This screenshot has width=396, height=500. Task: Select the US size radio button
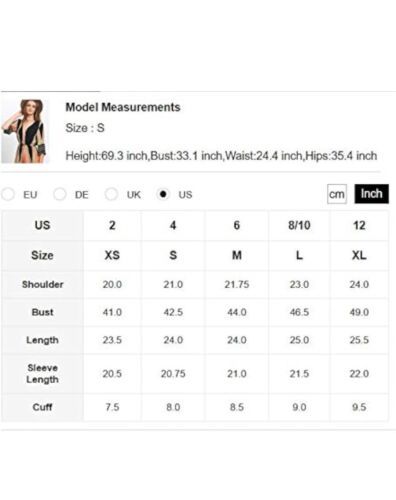coord(163,194)
